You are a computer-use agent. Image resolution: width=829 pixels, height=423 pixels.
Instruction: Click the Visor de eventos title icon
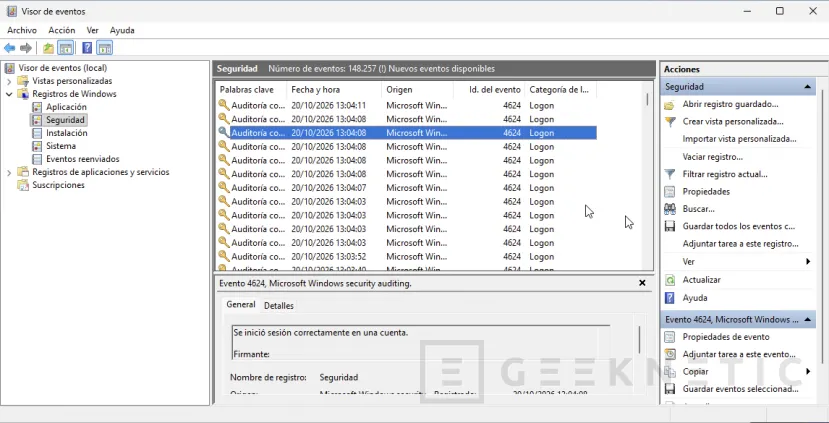tap(12, 11)
